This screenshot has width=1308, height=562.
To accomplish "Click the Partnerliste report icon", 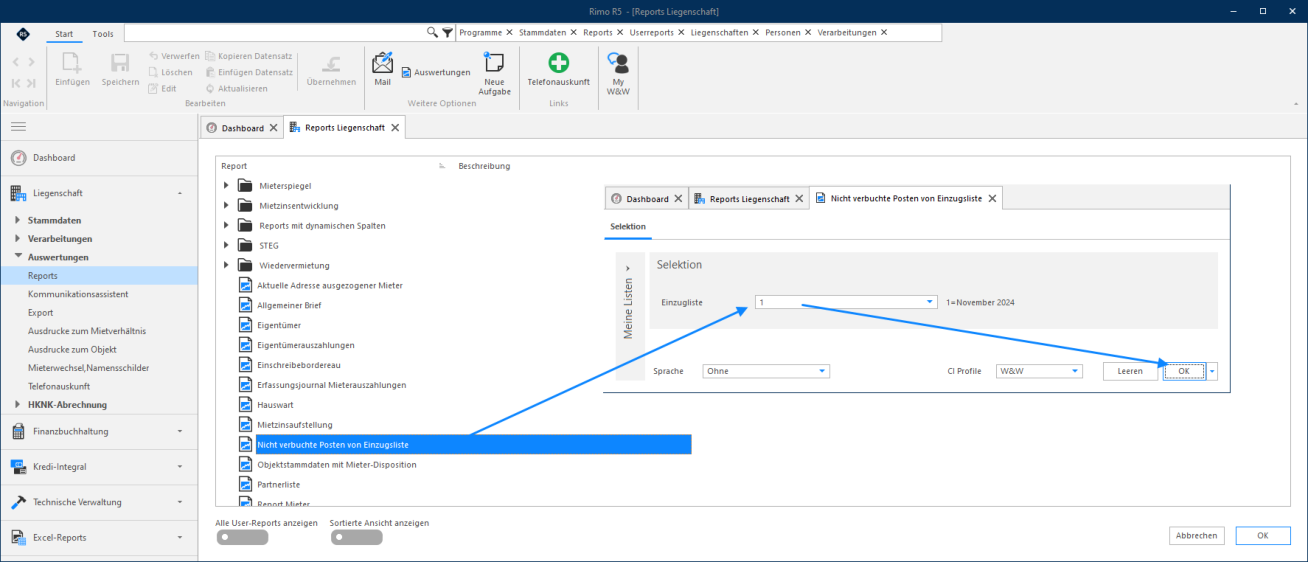I will [245, 485].
